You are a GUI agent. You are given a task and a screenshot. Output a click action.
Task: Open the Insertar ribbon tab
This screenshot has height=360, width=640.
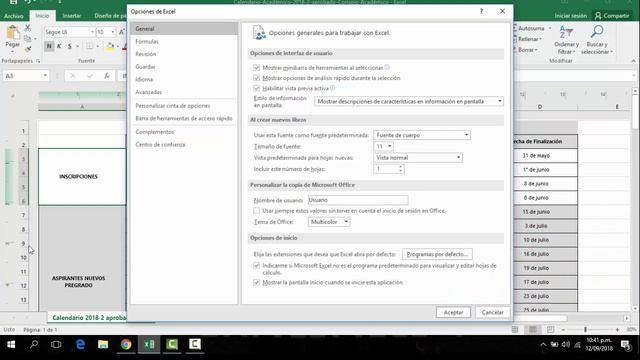coord(72,16)
